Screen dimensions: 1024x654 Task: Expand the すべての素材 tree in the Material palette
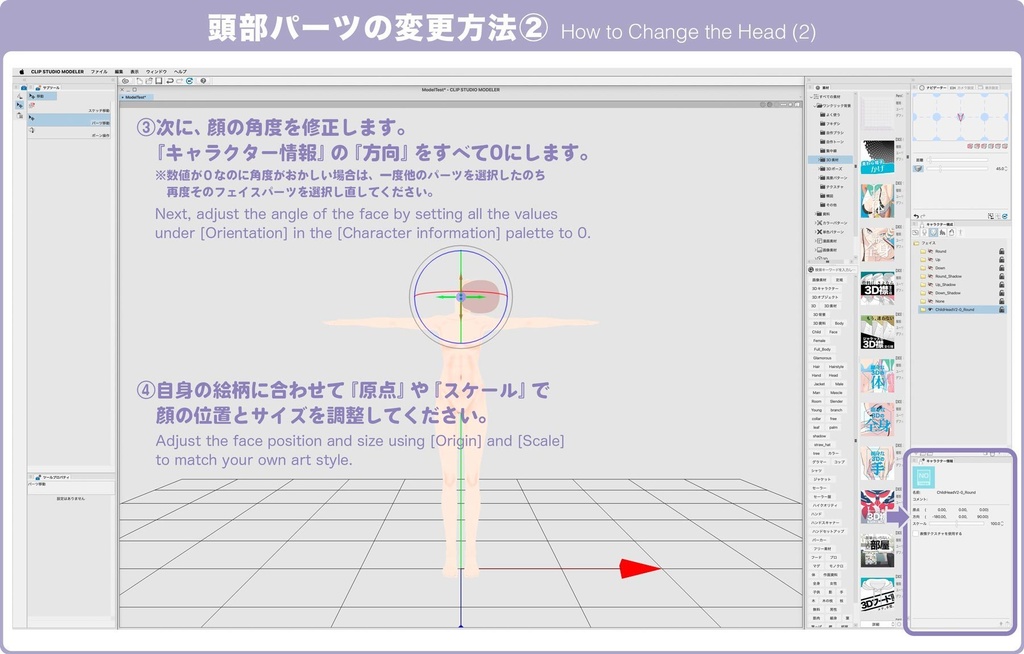(x=810, y=98)
